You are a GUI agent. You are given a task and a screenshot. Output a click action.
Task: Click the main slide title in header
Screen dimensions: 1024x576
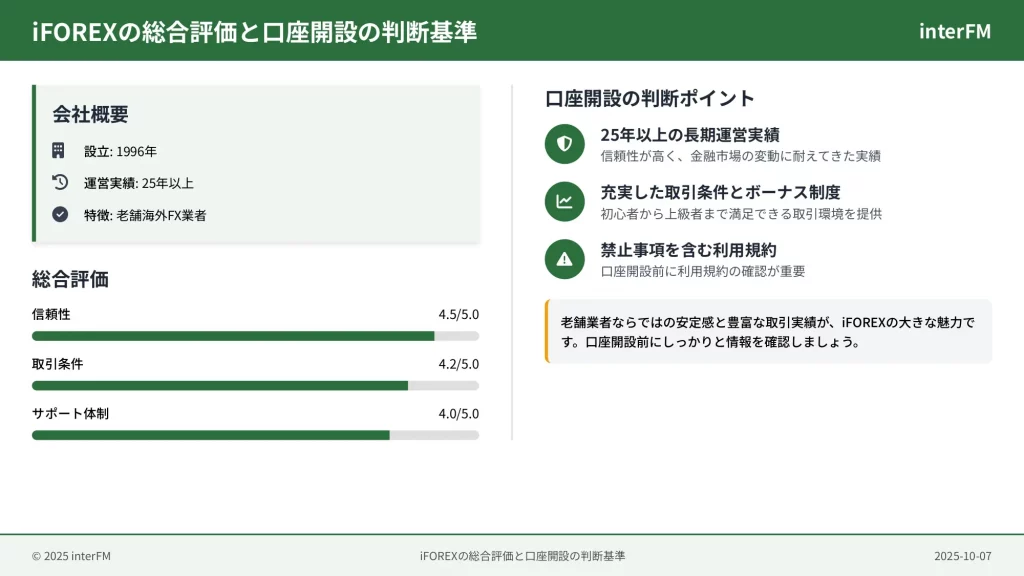point(254,31)
